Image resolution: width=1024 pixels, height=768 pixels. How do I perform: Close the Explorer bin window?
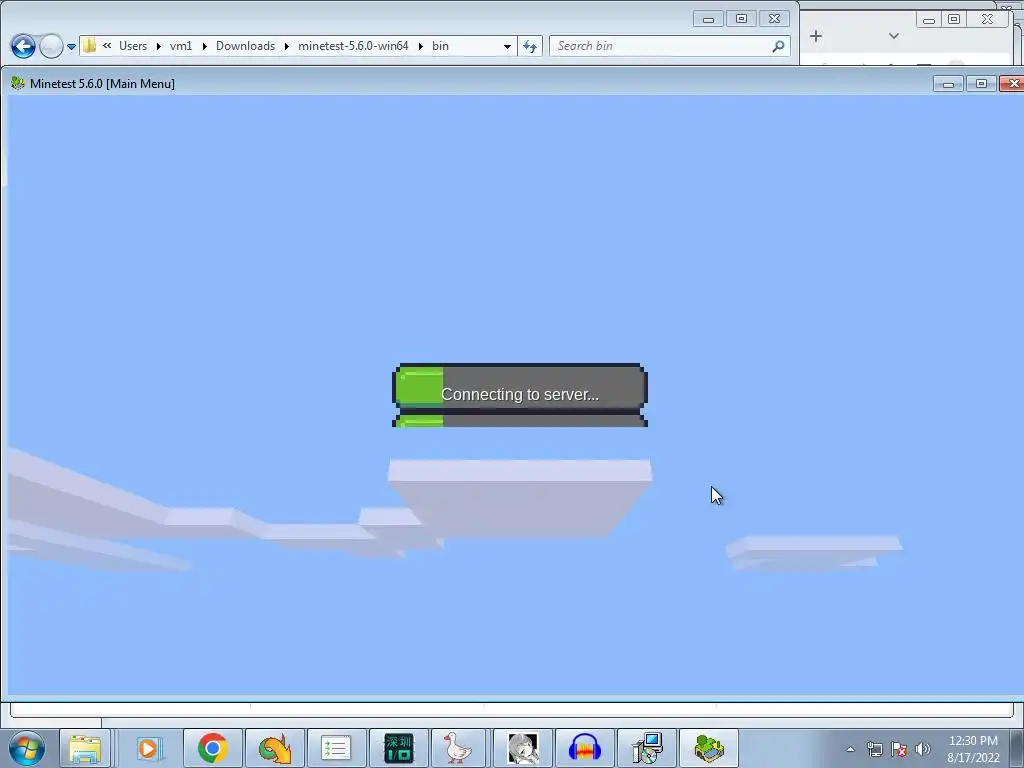point(775,19)
